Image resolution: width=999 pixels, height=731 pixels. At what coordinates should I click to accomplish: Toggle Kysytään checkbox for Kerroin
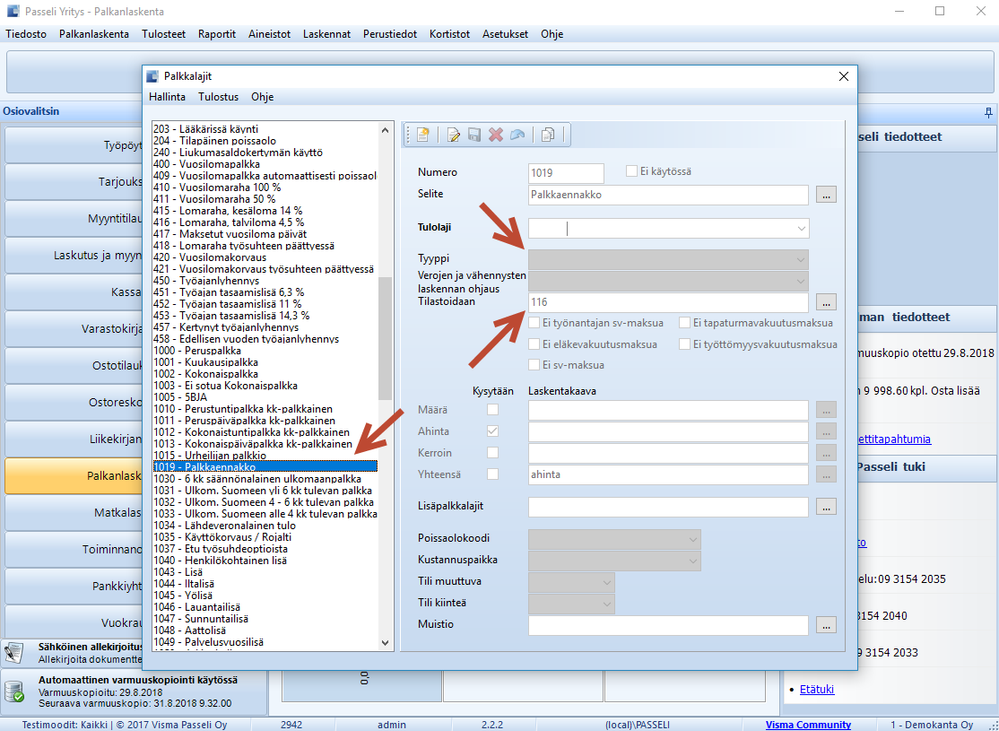(x=492, y=453)
